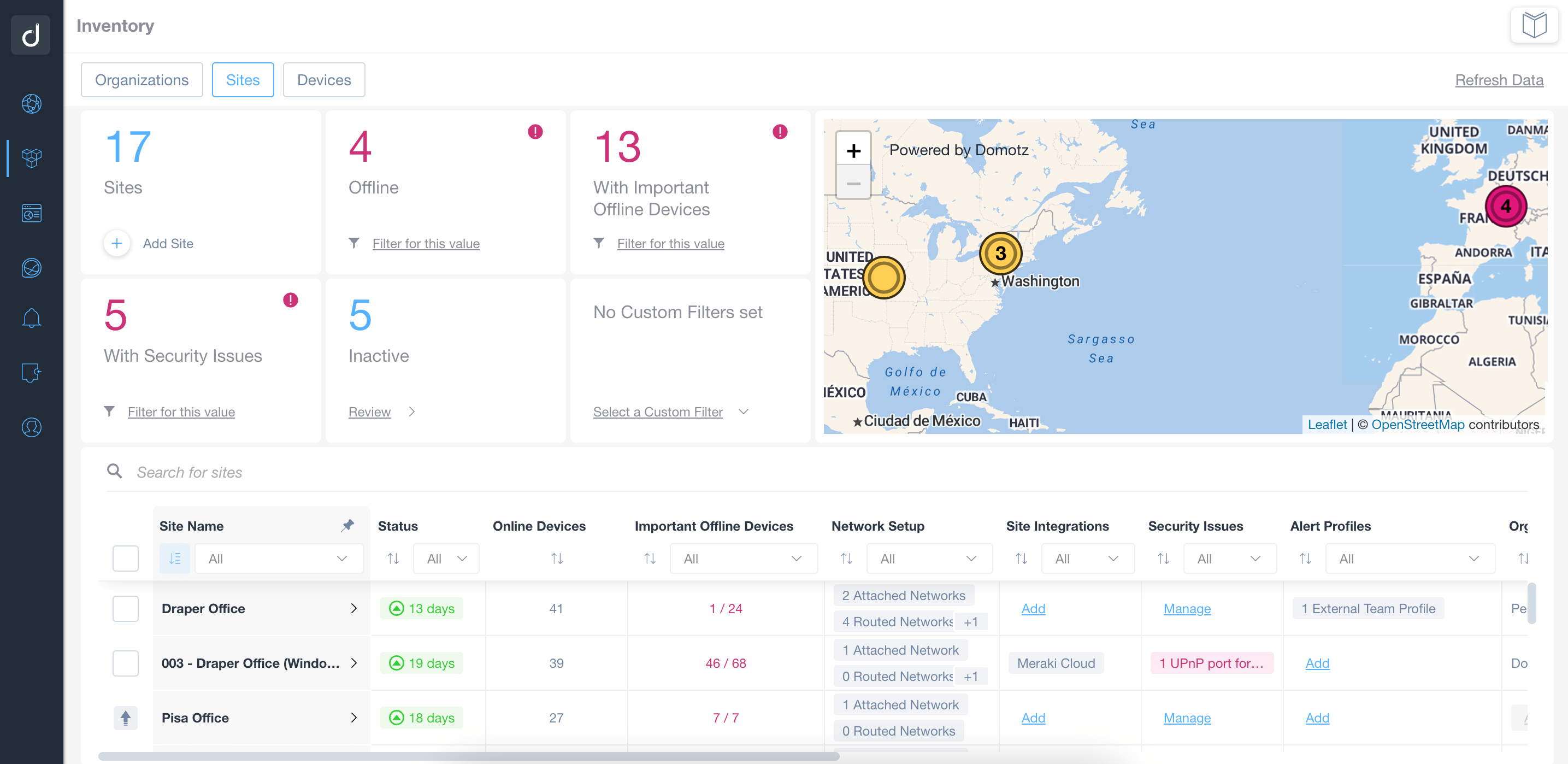Viewport: 1568px width, 764px height.
Task: Open the bell alerts icon in sidebar
Action: [31, 319]
